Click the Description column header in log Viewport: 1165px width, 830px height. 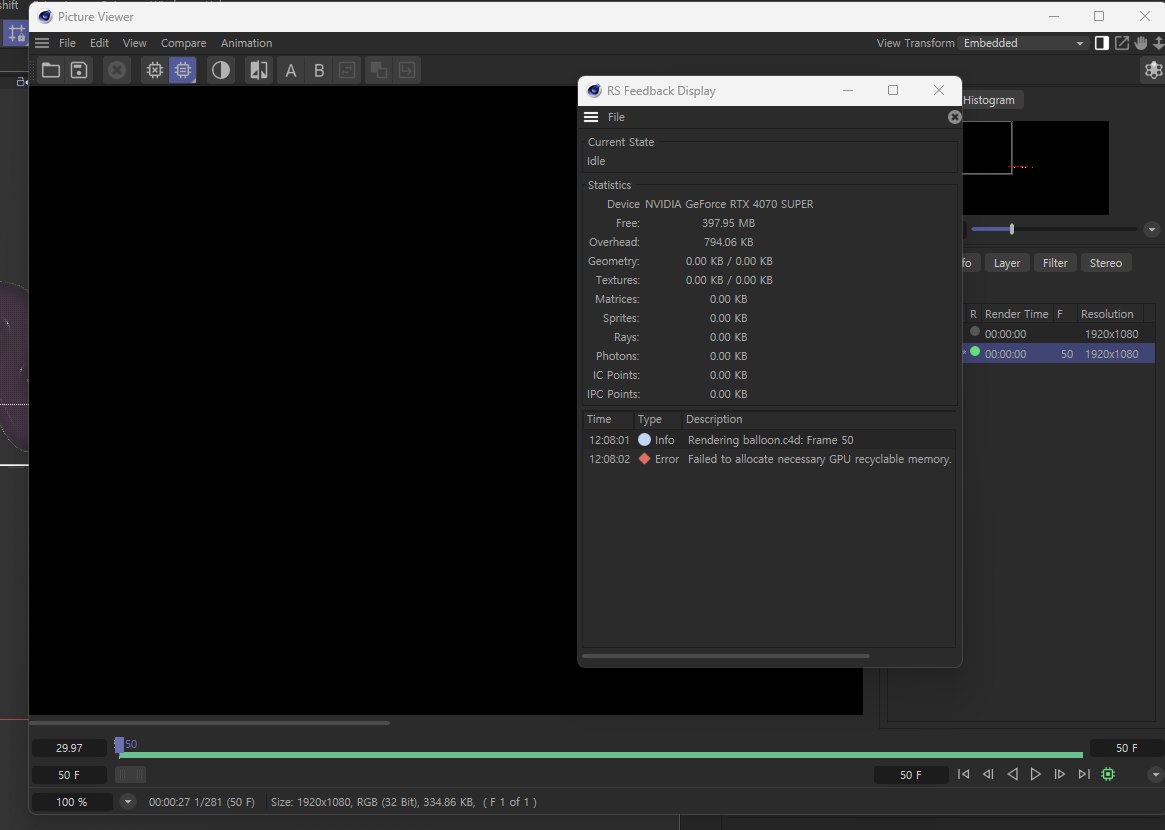pos(819,419)
